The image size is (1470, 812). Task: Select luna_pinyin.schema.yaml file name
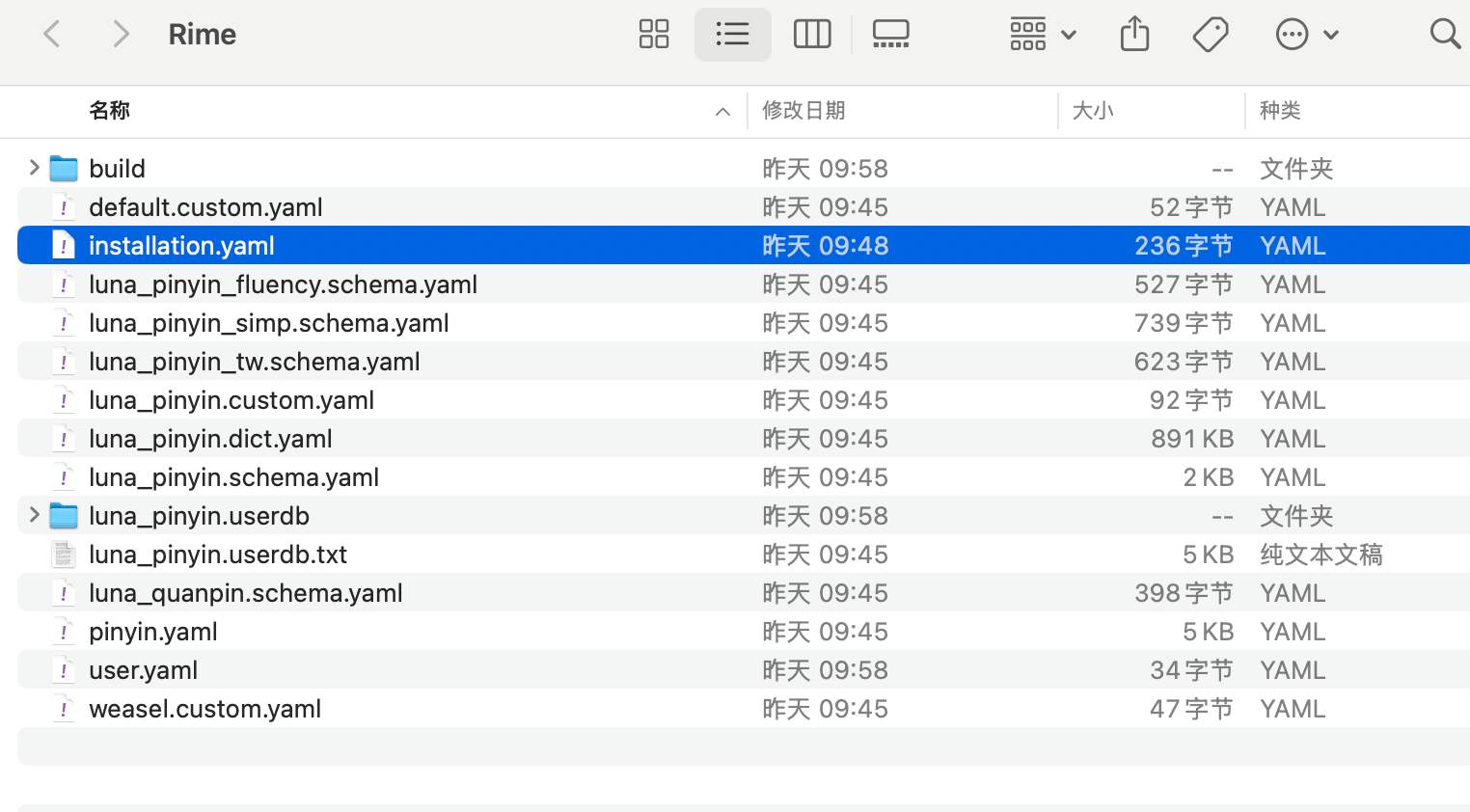pyautogui.click(x=233, y=477)
